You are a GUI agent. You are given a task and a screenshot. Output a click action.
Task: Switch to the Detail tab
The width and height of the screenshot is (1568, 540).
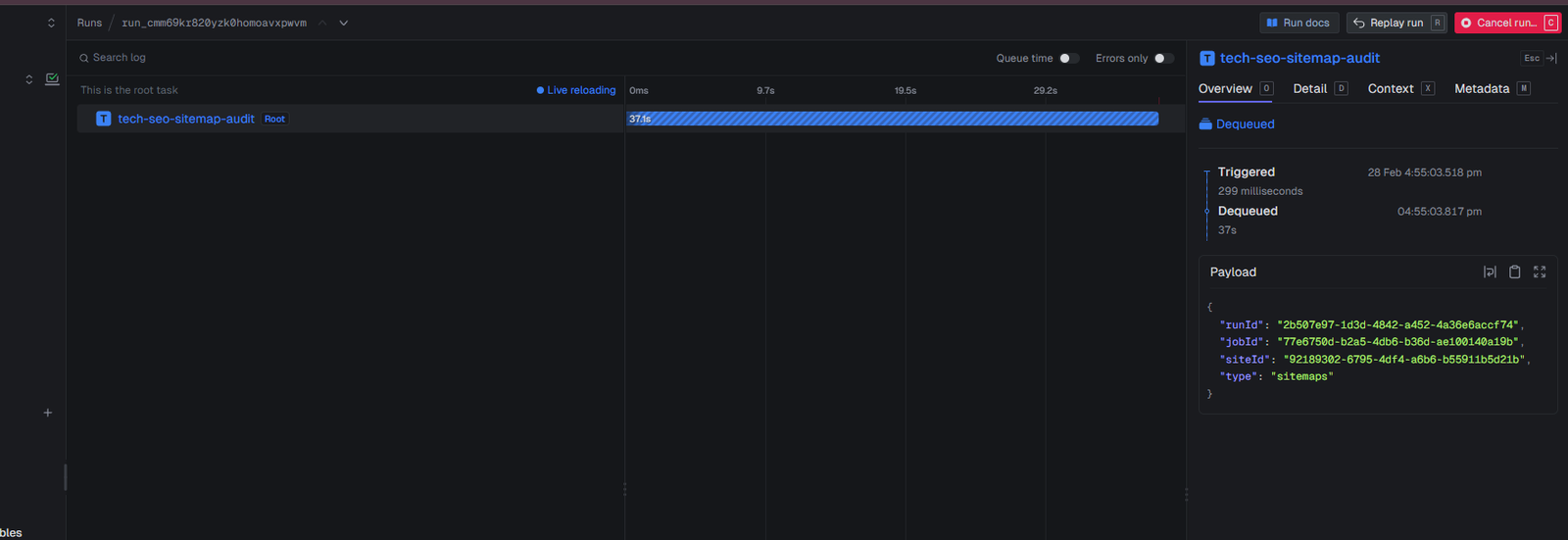pyautogui.click(x=1309, y=88)
